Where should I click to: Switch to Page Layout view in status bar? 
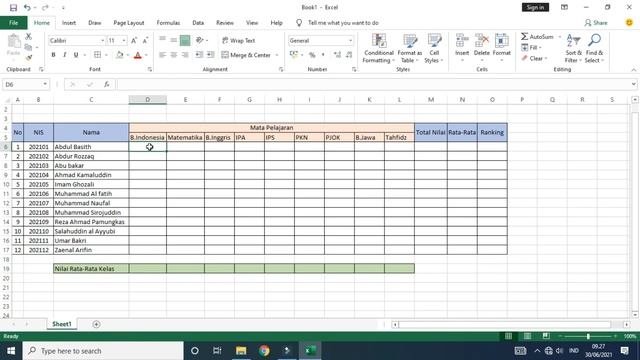(x=527, y=336)
